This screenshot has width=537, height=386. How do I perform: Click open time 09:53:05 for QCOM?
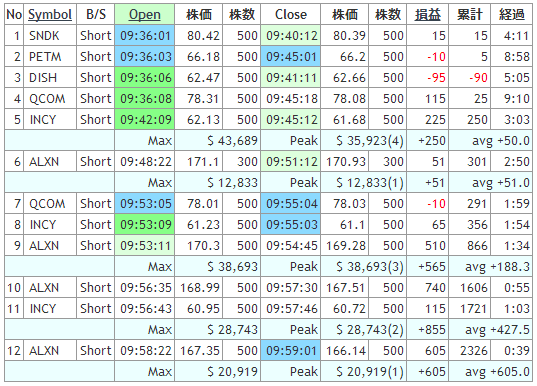[x=145, y=204]
